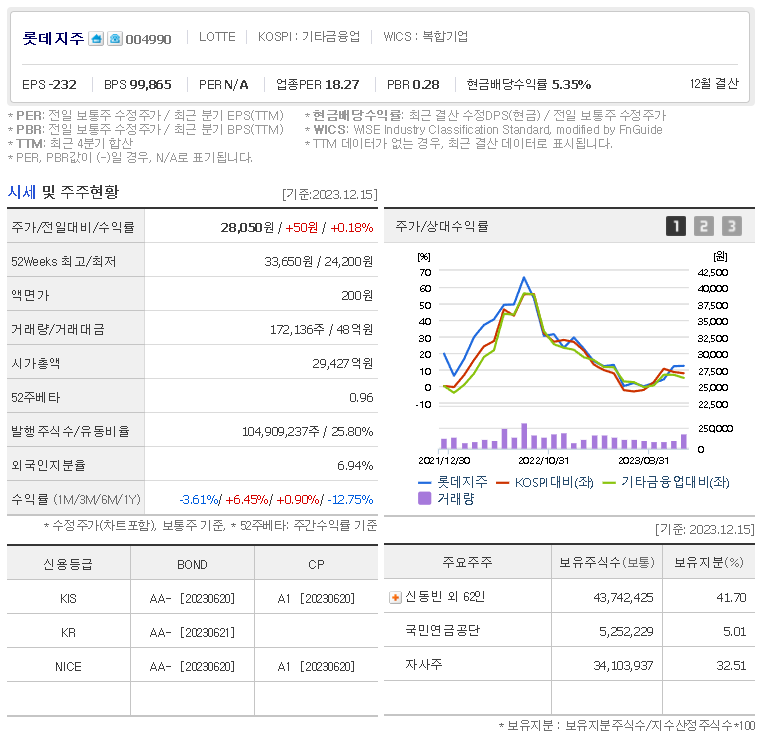Click the LOTTE English name label
The width and height of the screenshot is (766, 738).
(217, 37)
